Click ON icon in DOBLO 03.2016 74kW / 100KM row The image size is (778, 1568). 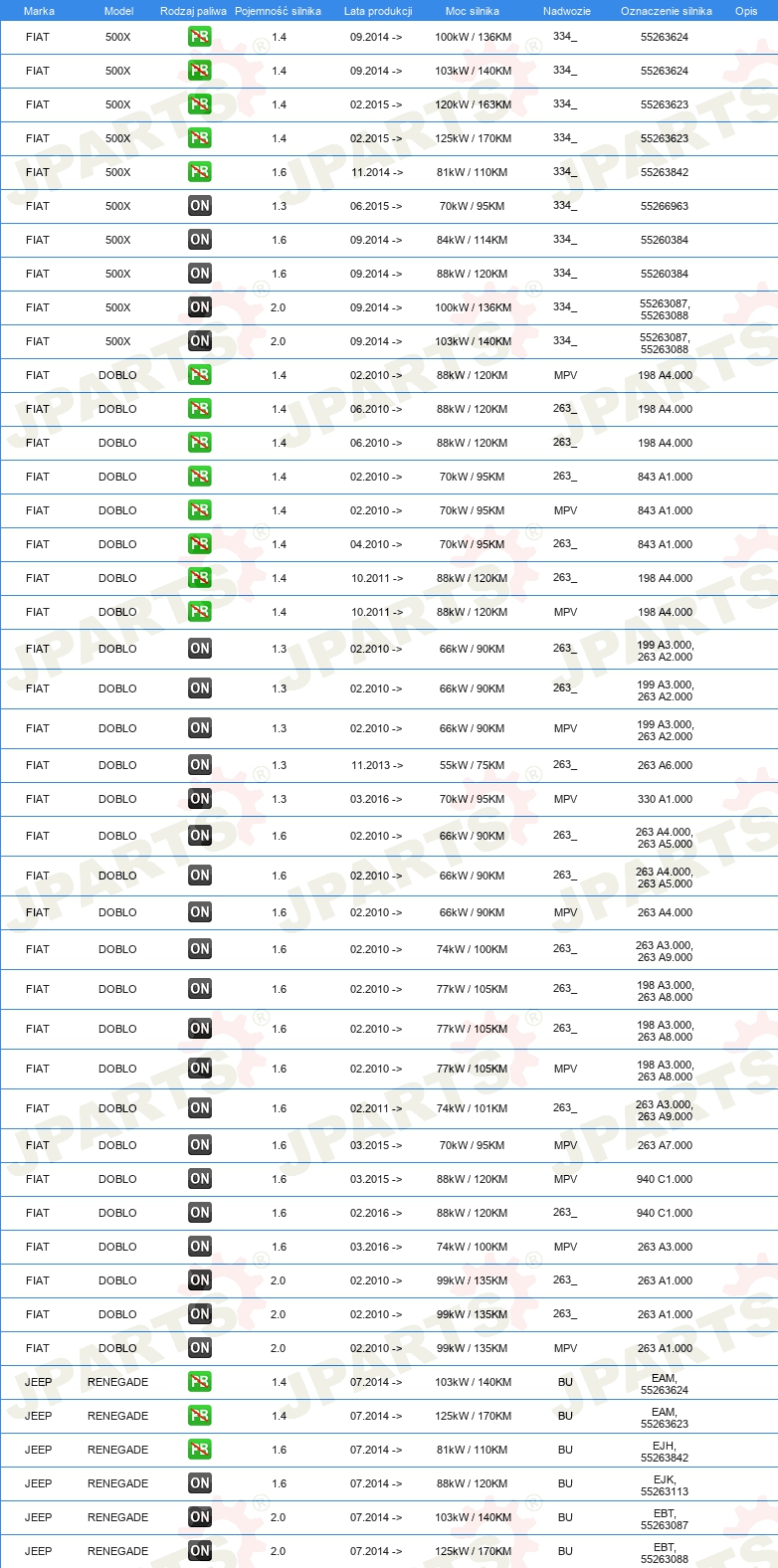click(200, 1247)
